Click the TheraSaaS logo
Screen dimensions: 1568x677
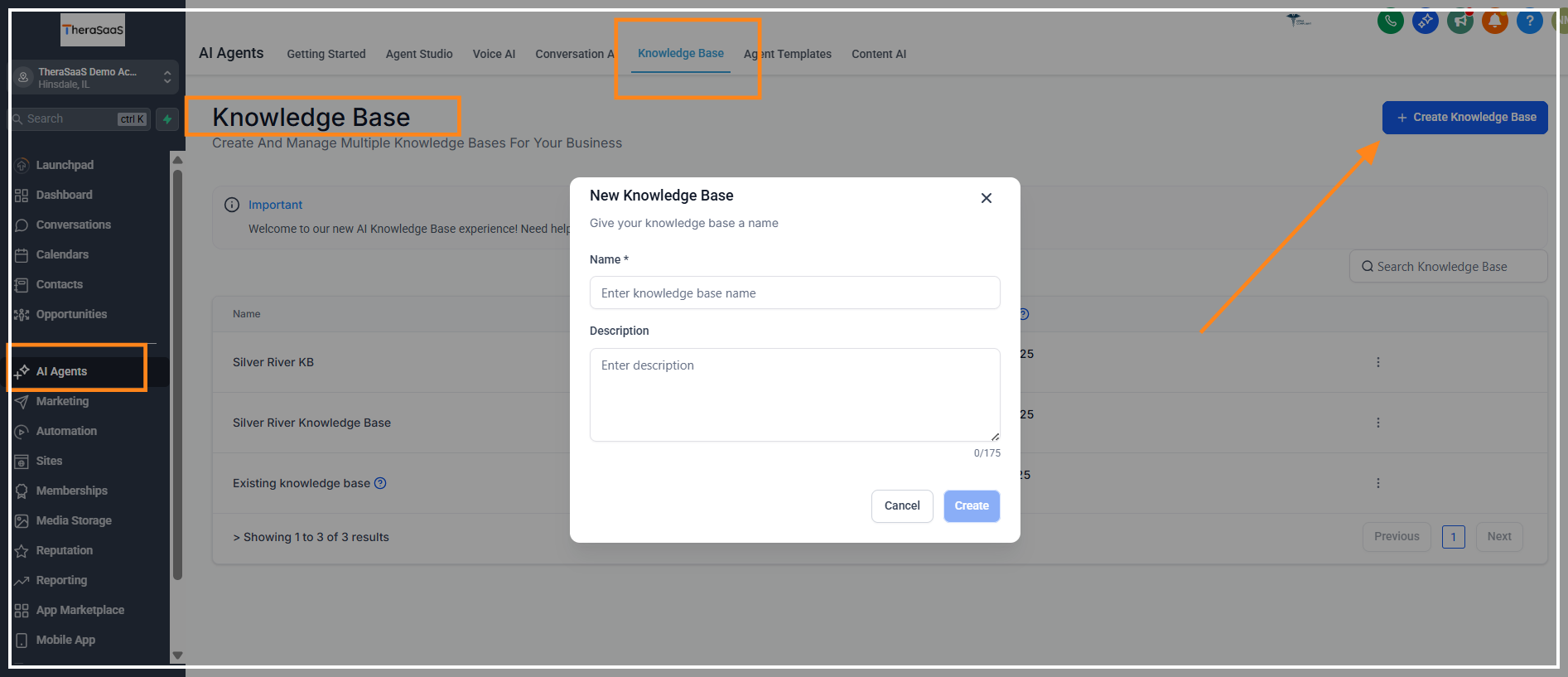click(x=93, y=30)
